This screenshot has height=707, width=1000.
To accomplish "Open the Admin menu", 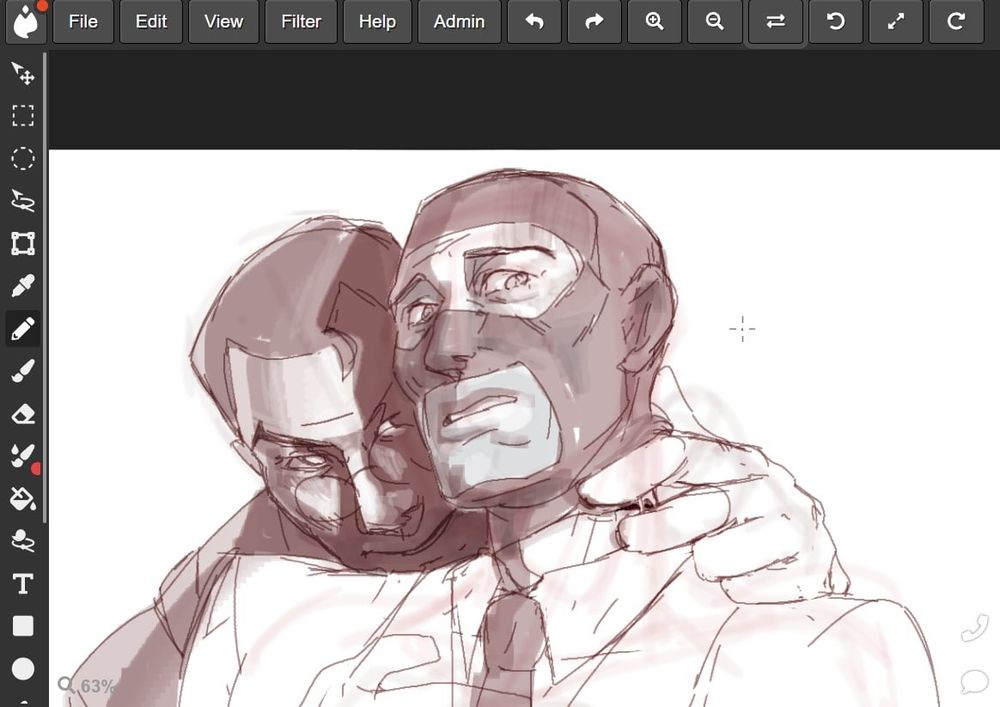I will (459, 22).
